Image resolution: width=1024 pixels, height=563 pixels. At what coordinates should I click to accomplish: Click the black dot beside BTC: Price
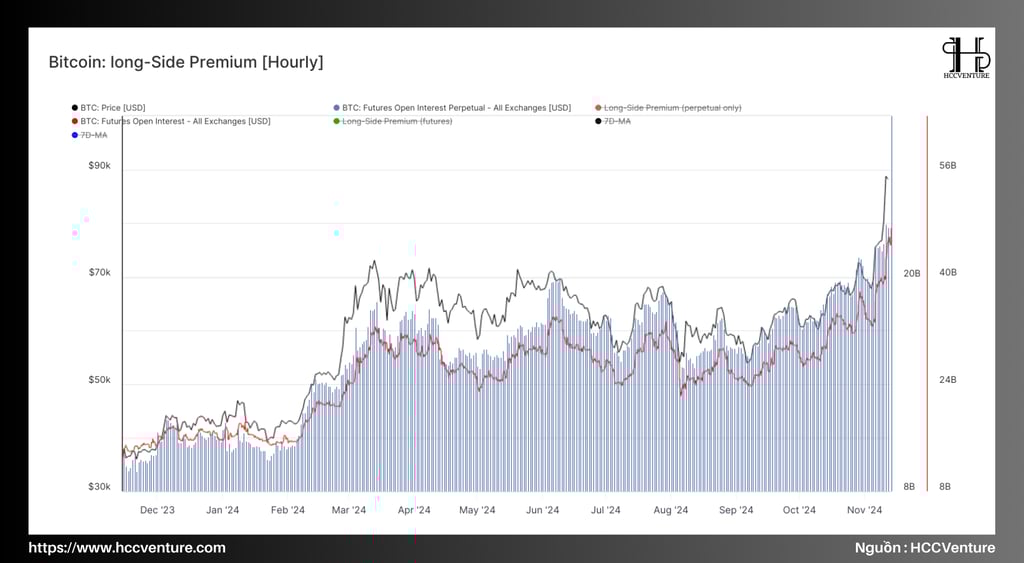point(74,108)
